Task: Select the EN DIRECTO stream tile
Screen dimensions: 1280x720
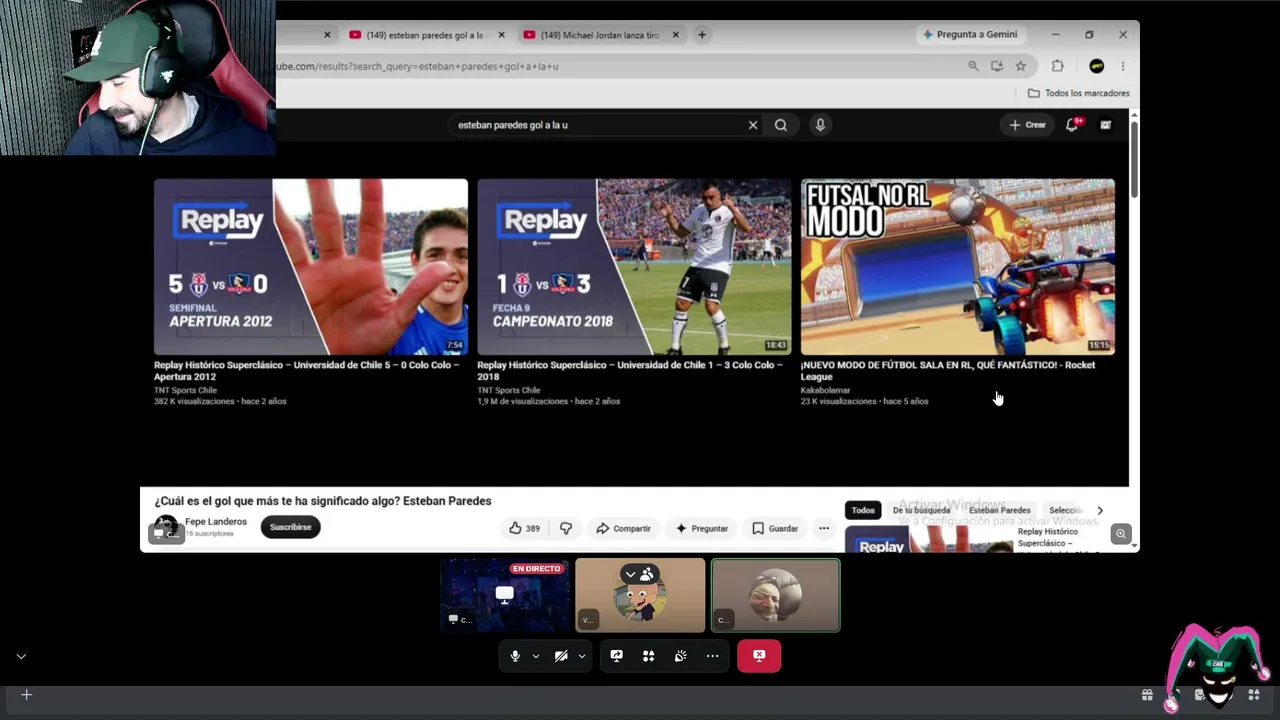Action: 505,595
